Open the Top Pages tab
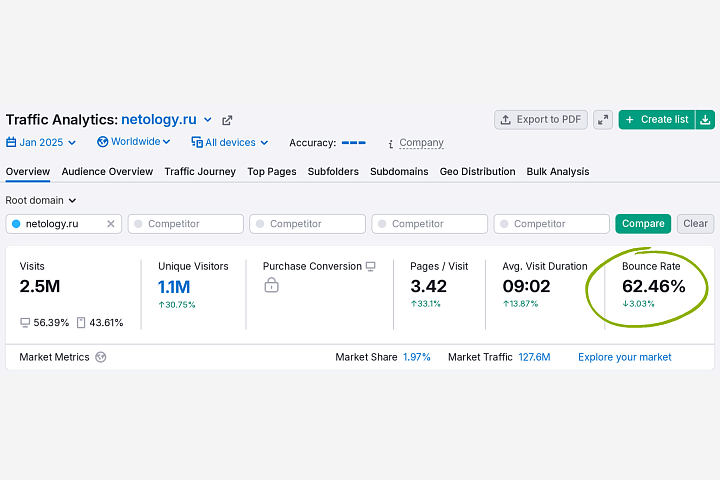The width and height of the screenshot is (720, 480). click(x=272, y=172)
